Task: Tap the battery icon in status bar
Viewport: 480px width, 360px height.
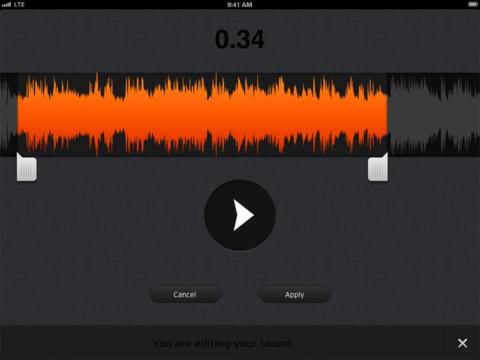Action: point(472,4)
